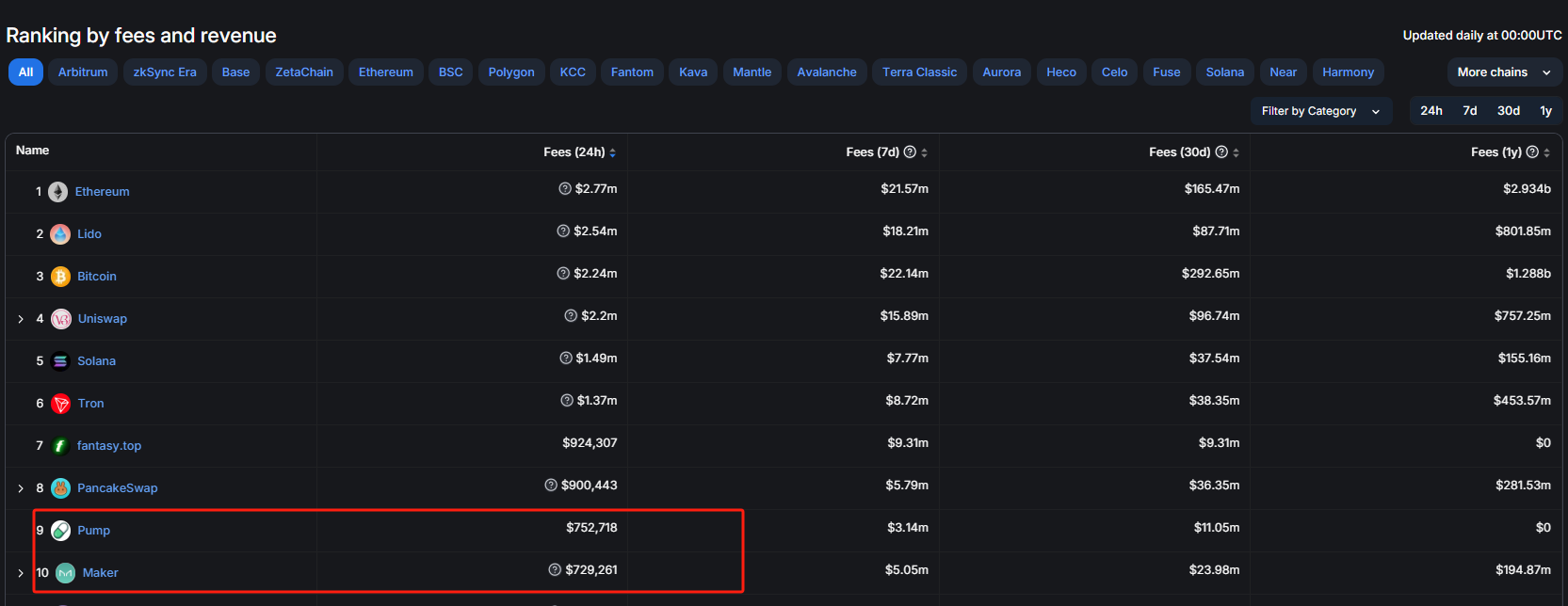Viewport: 1568px width, 606px height.
Task: Open the Bitcoin protocol link
Action: pos(97,277)
